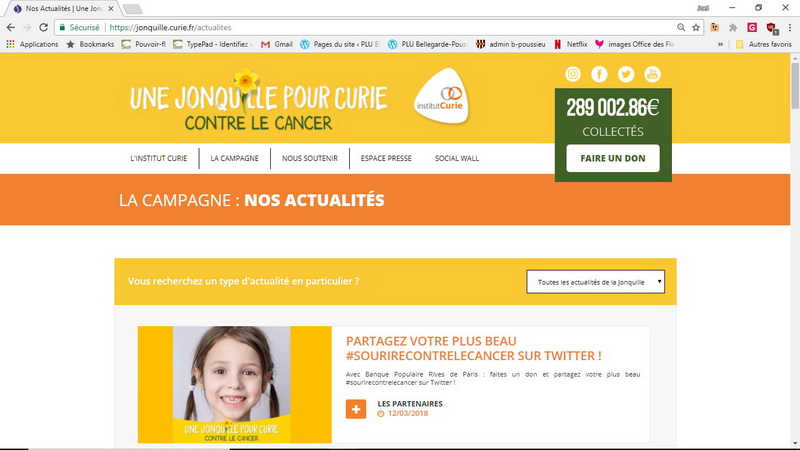Open the Twitter social icon
The height and width of the screenshot is (450, 800).
(626, 74)
